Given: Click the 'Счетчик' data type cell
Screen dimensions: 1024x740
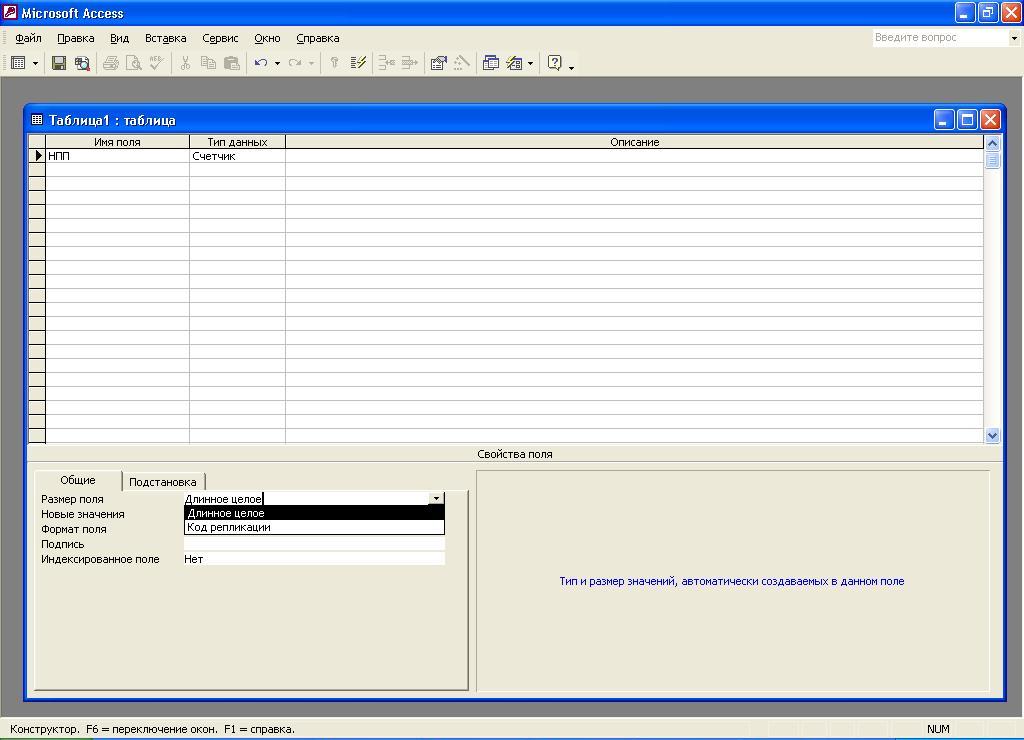Looking at the screenshot, I should point(237,156).
